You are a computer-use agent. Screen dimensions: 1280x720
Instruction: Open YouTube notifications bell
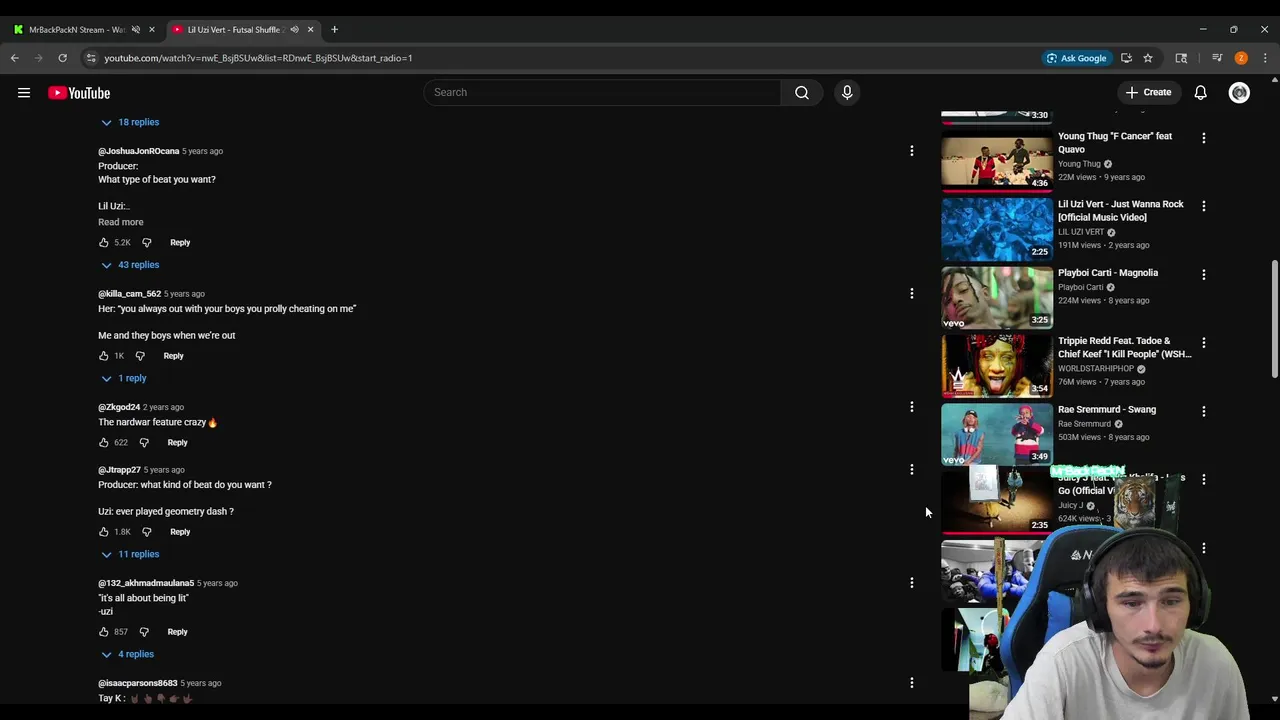pos(1200,93)
